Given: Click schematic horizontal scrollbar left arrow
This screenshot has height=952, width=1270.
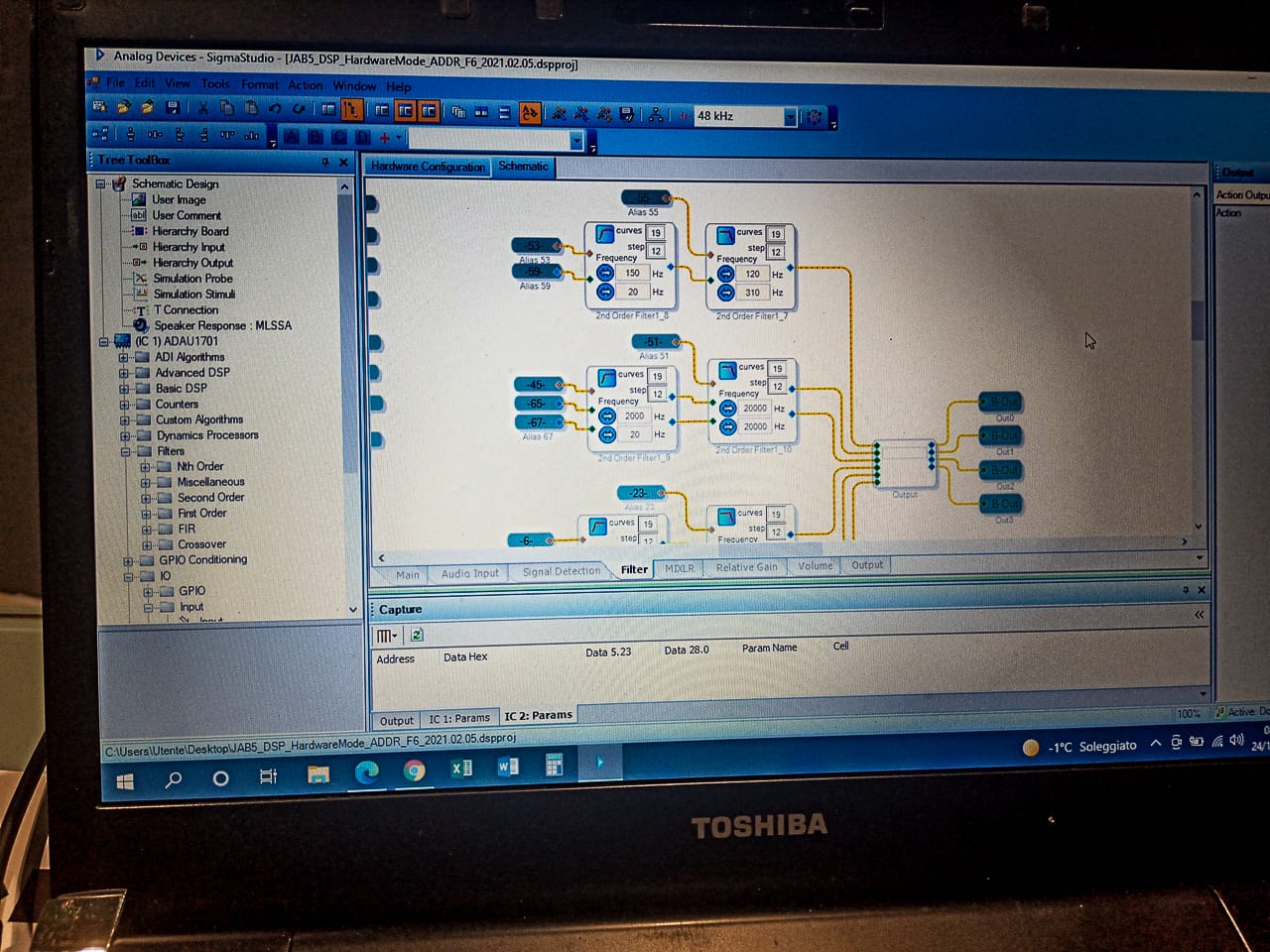Looking at the screenshot, I should tap(381, 558).
